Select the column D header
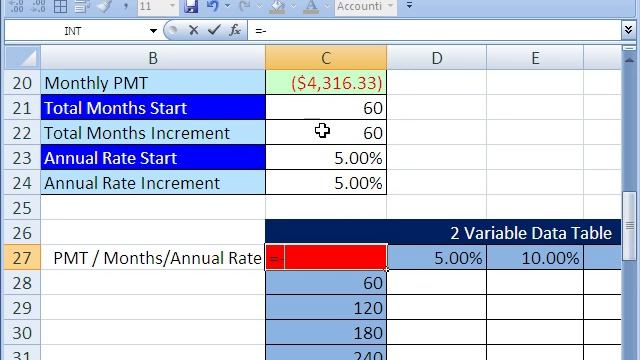 (x=437, y=58)
